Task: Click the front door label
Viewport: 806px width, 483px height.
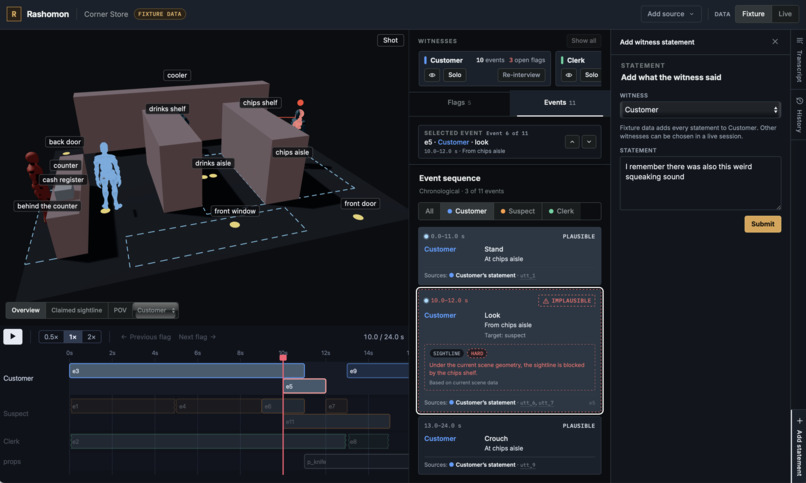Action: 360,203
